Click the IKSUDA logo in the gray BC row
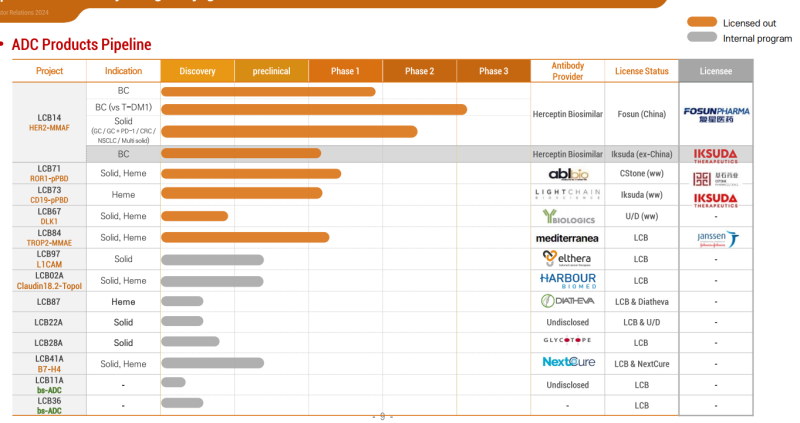Viewport: 800px width, 423px height. point(715,156)
